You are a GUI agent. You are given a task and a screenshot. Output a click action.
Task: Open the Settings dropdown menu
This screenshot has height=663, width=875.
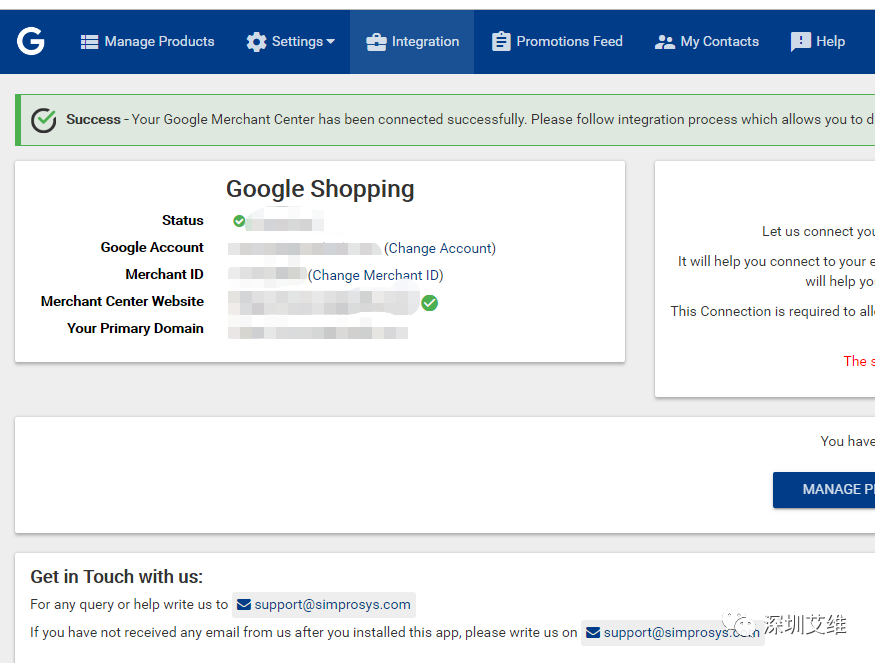click(291, 41)
